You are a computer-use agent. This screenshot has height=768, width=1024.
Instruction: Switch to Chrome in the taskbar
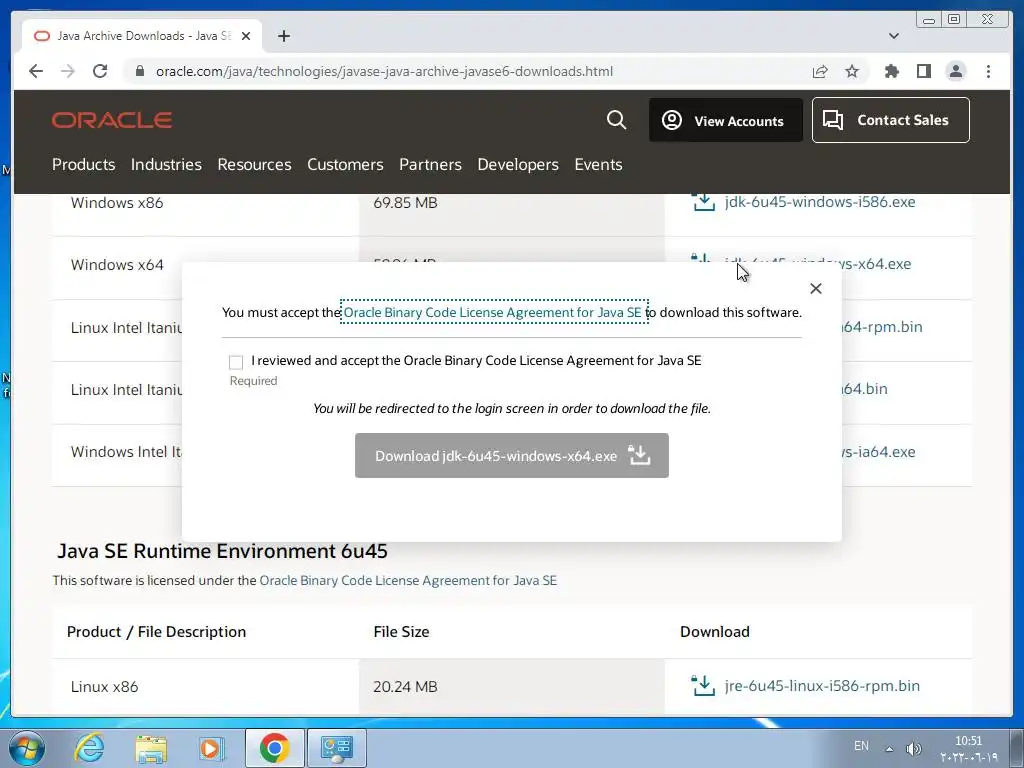pyautogui.click(x=274, y=748)
